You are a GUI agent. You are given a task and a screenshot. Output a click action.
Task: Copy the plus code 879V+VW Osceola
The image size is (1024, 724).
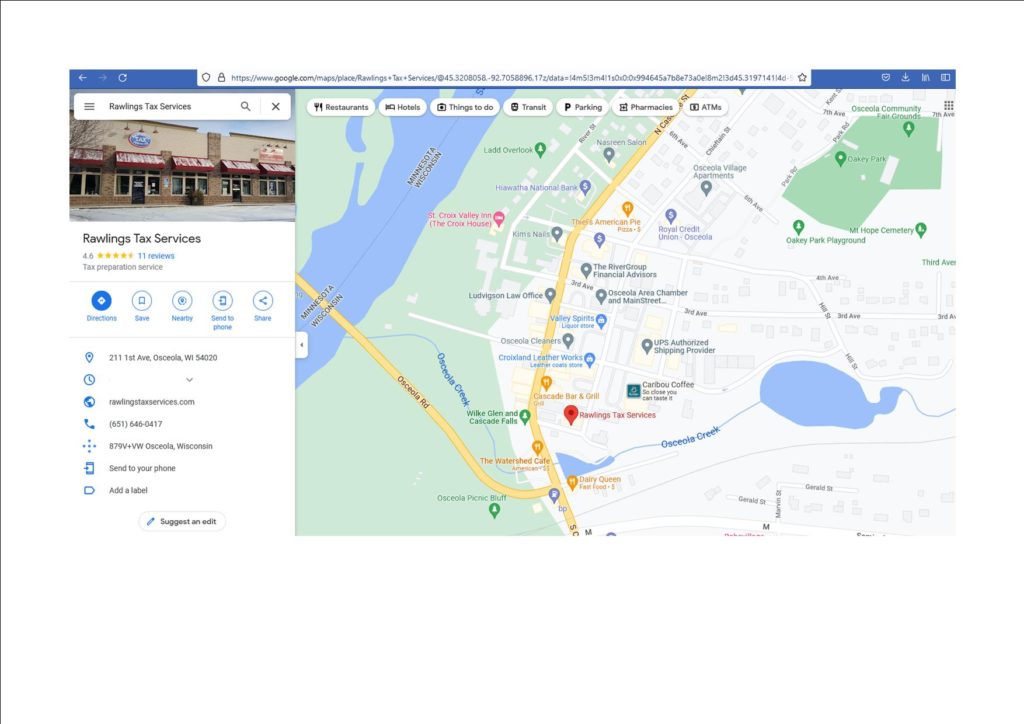pos(161,447)
